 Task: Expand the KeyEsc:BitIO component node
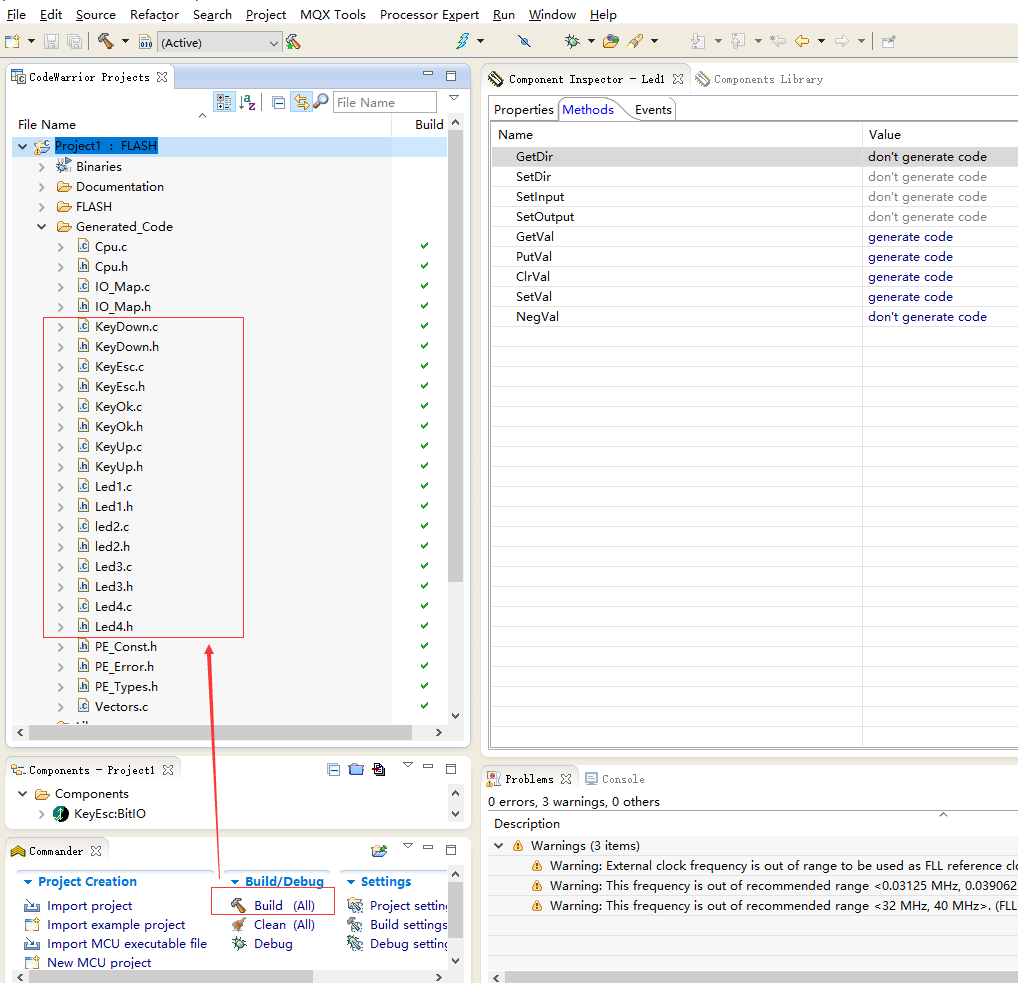point(42,814)
